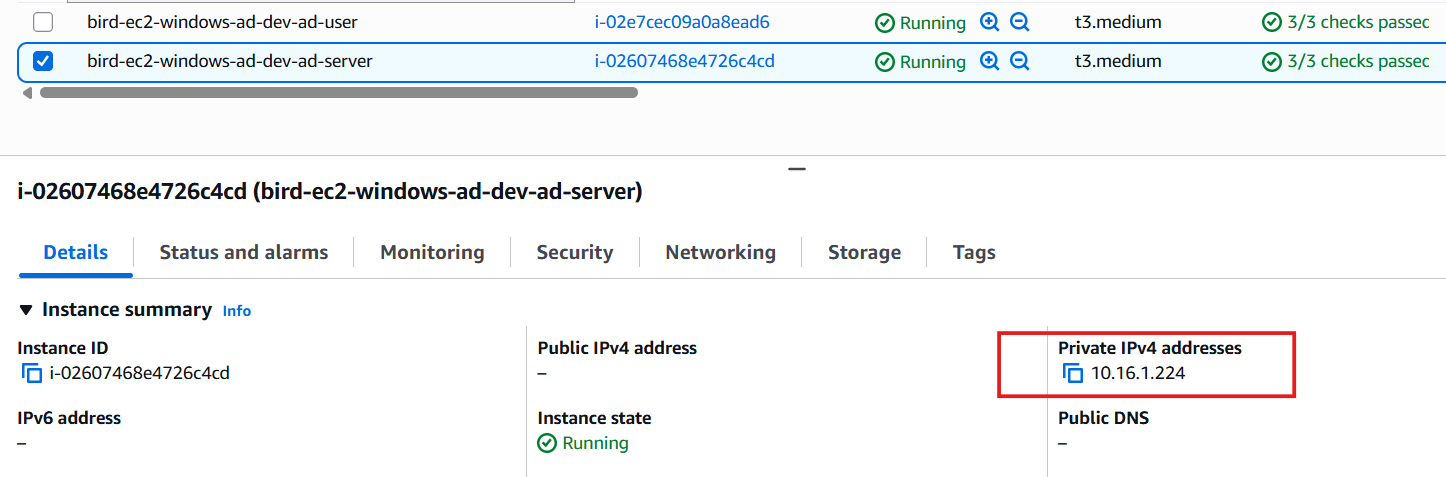Click zoom-out filter icon for ad-user Running state

point(1019,22)
